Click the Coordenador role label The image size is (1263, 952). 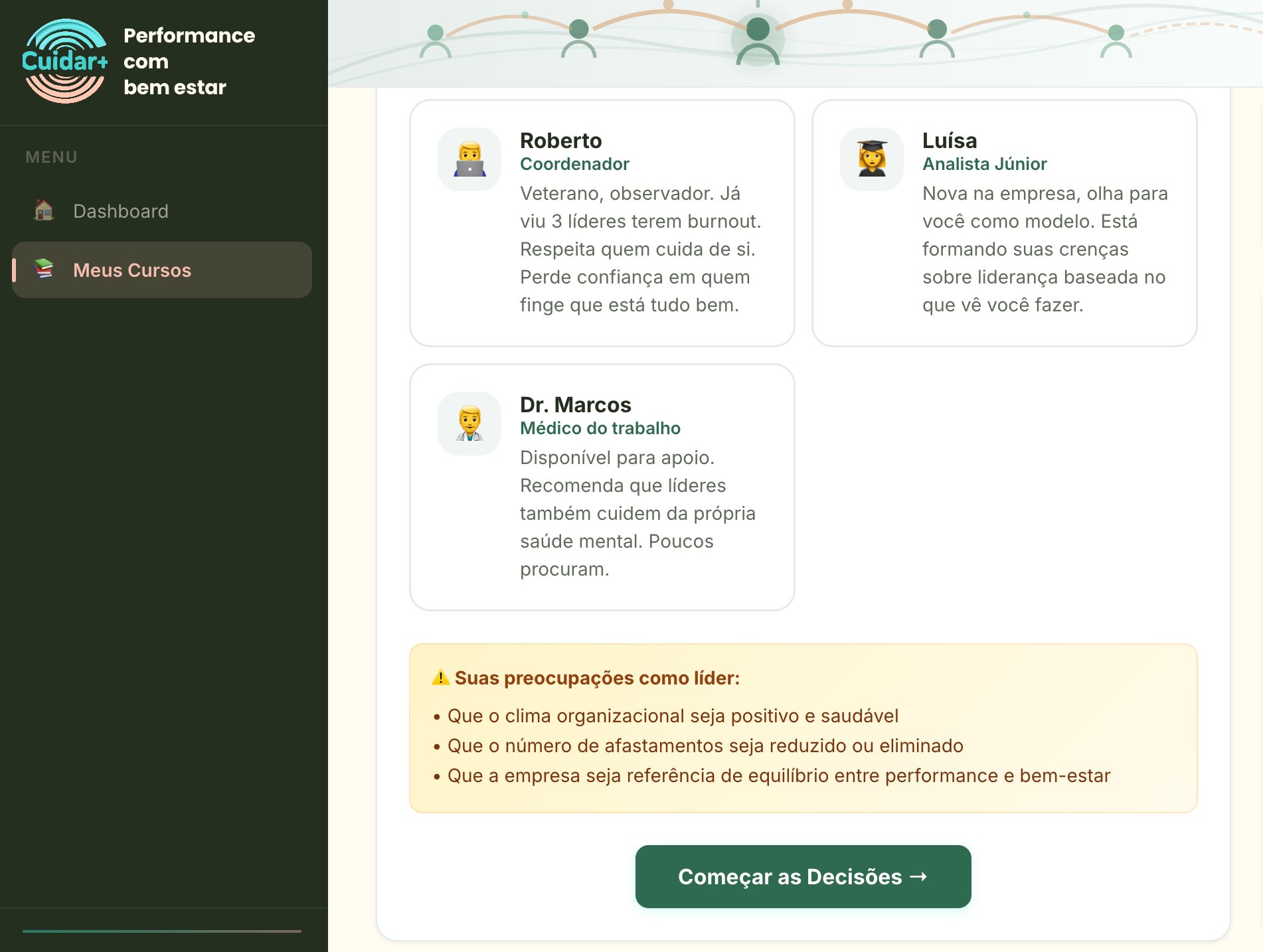click(574, 164)
